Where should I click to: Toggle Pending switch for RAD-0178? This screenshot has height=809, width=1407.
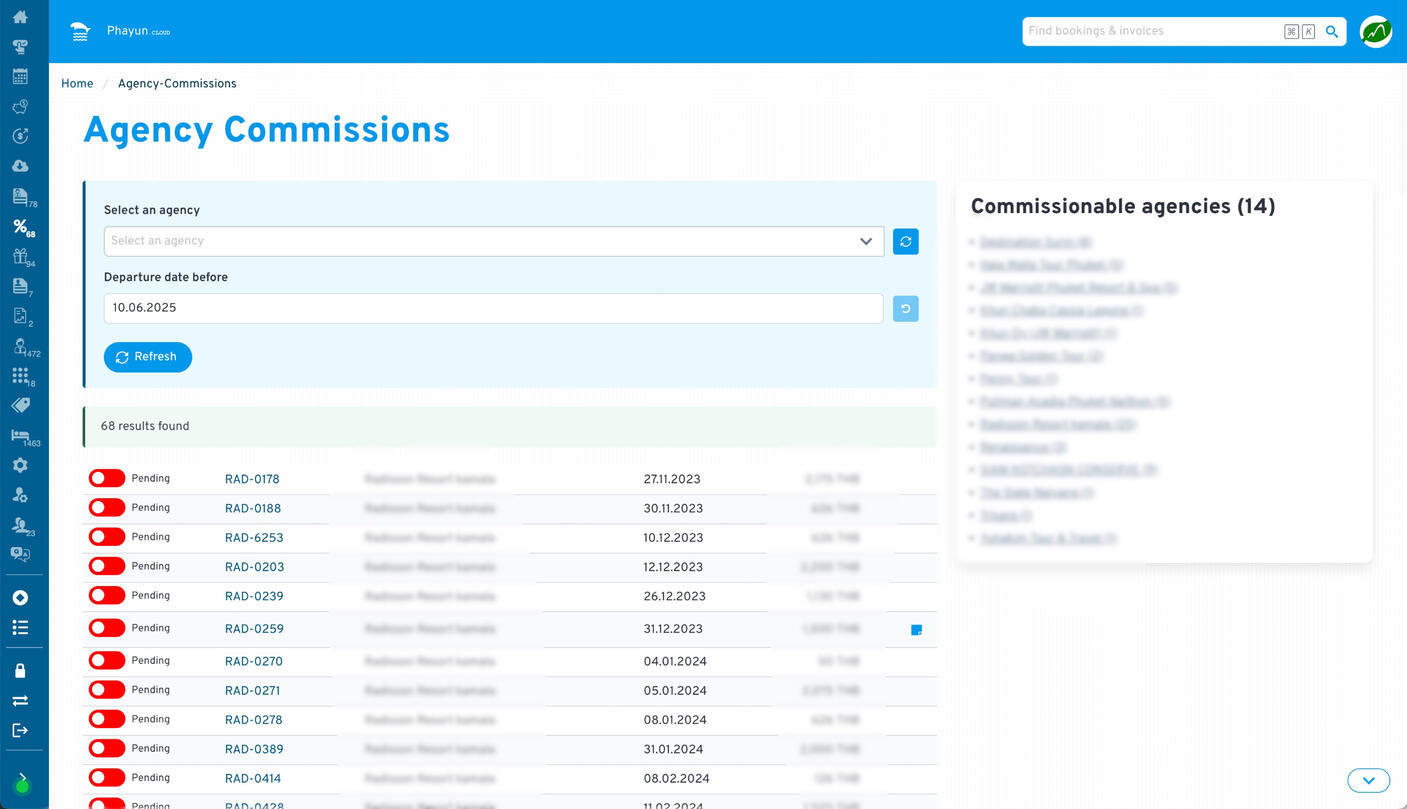pos(107,479)
